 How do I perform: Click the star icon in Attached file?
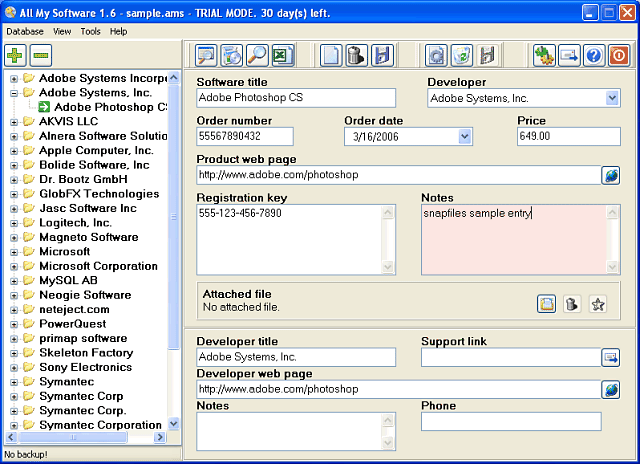point(598,304)
